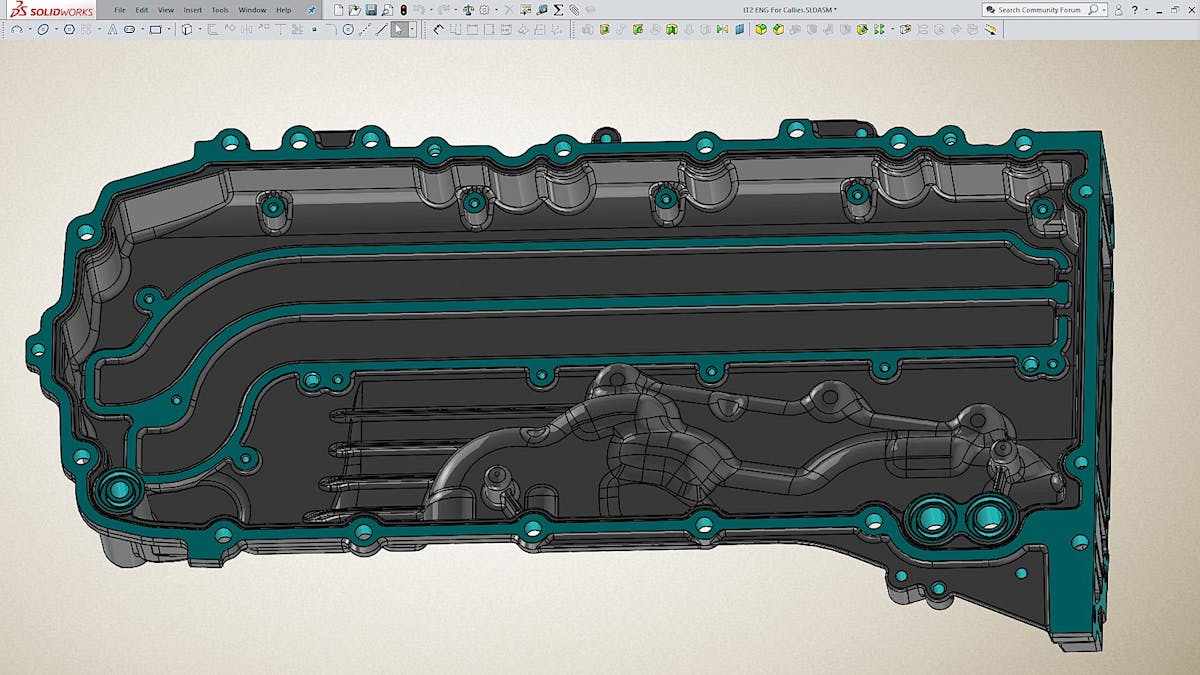Select the Equations sigma icon
Image resolution: width=1200 pixels, height=675 pixels.
coord(558,9)
